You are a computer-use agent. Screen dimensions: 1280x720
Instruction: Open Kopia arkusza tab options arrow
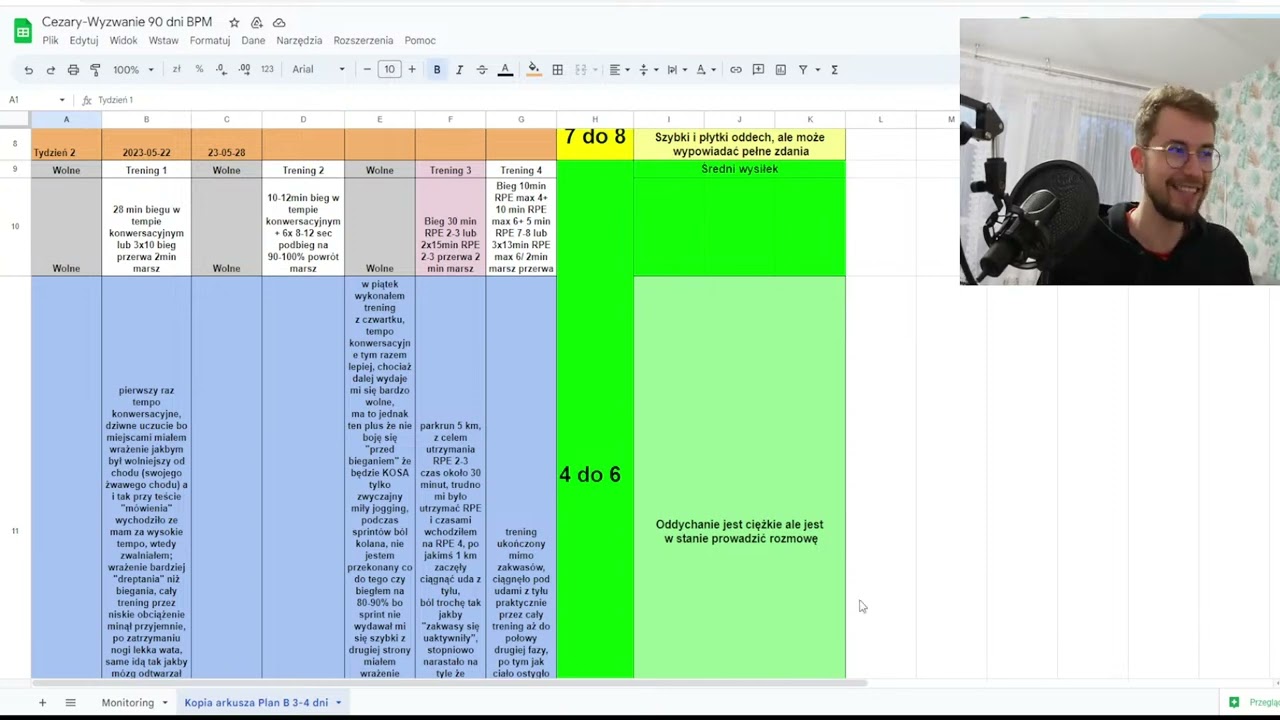pyautogui.click(x=338, y=703)
